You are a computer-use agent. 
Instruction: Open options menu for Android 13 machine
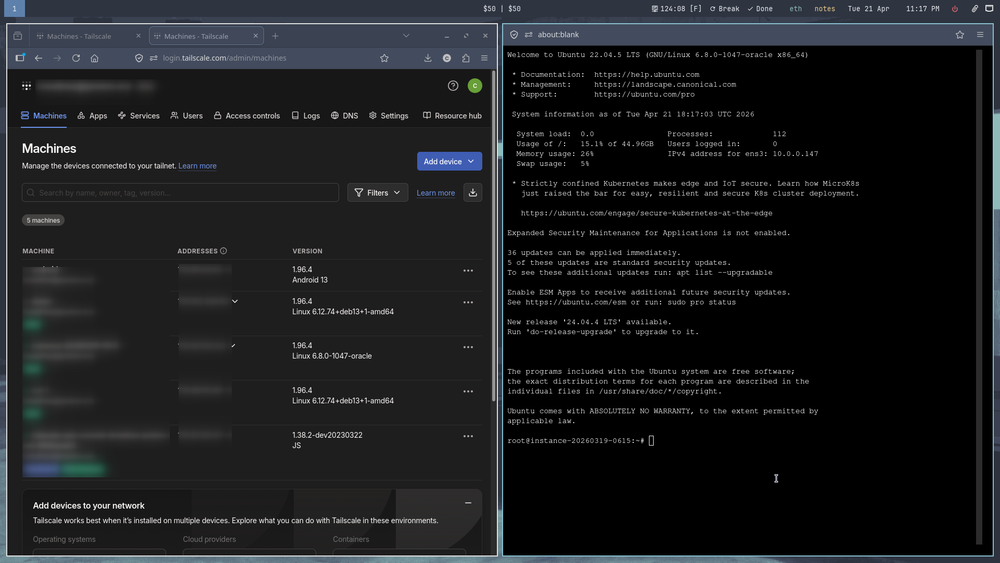point(468,270)
